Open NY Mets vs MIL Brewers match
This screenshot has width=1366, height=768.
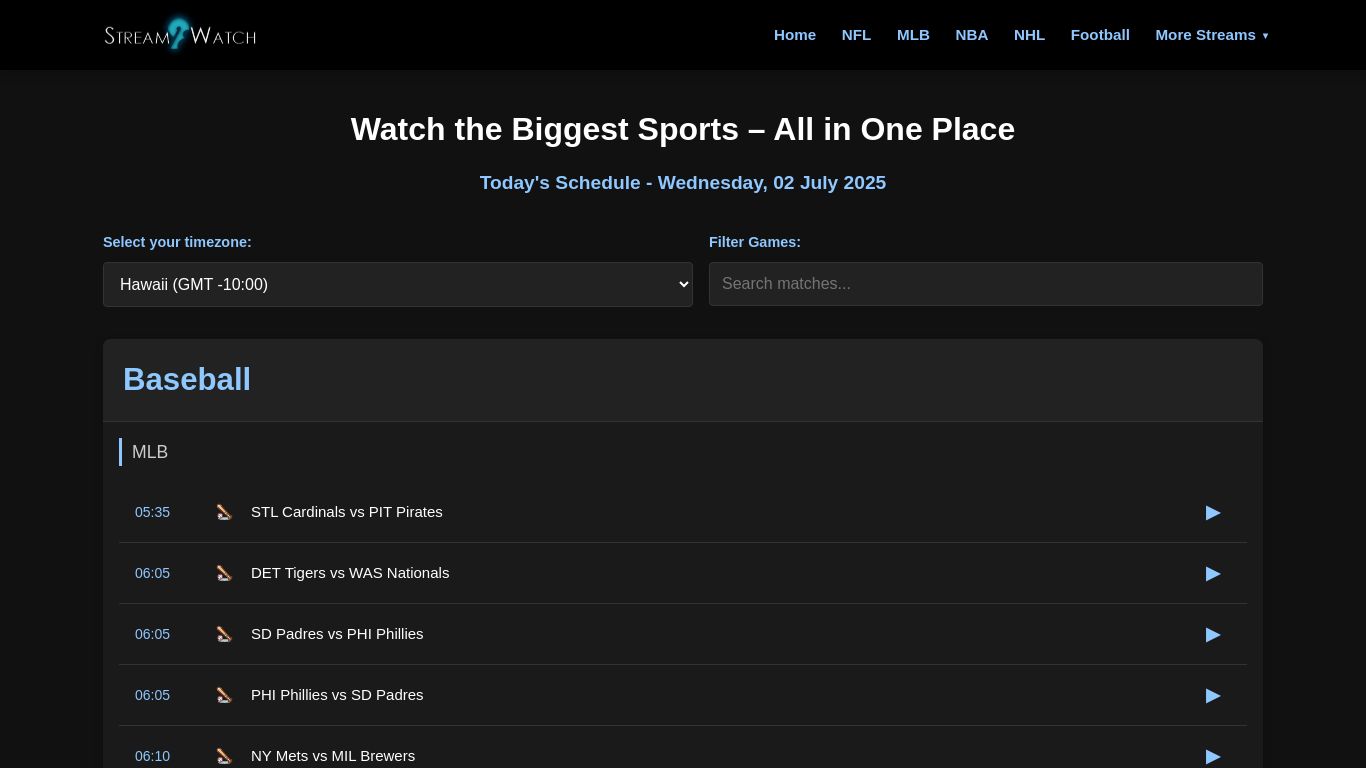pyautogui.click(x=333, y=756)
